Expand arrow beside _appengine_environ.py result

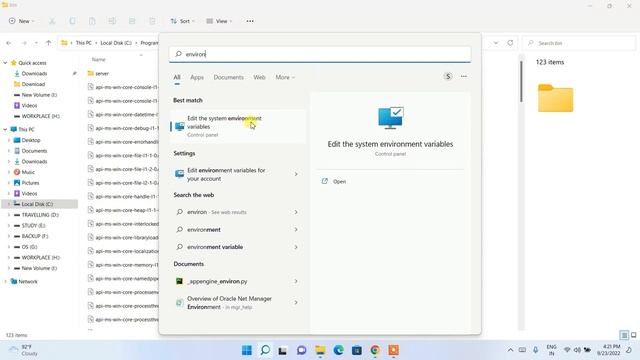click(x=296, y=281)
